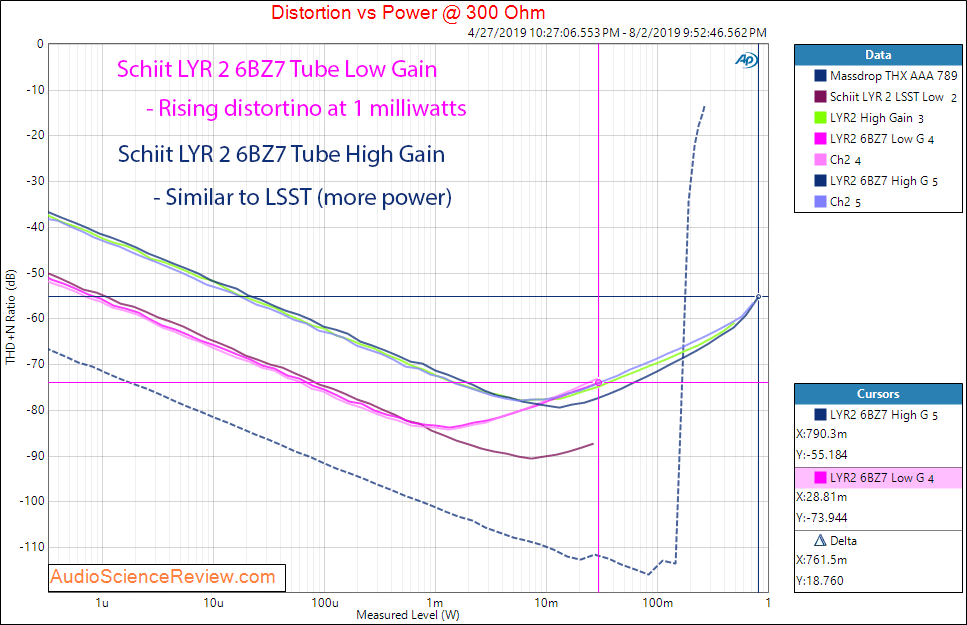Click the 100m x-axis tick label
The width and height of the screenshot is (967, 625).
pos(657,603)
